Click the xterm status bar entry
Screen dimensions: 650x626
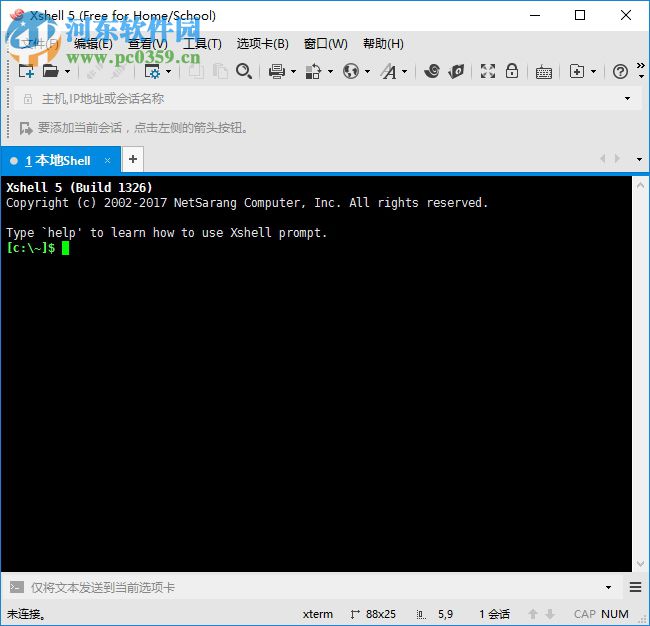click(x=318, y=614)
